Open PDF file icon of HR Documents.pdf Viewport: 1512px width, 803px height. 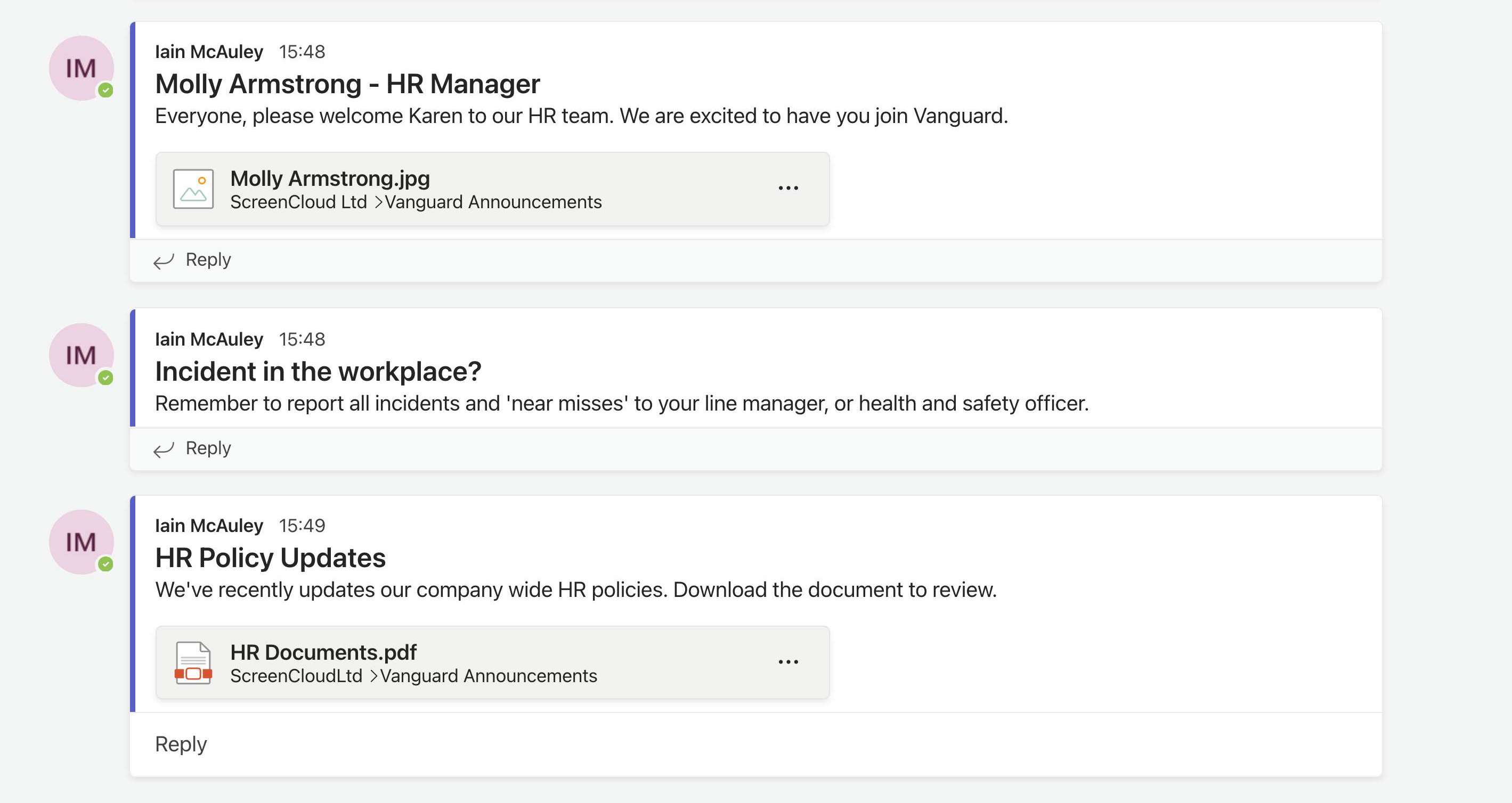coord(193,662)
